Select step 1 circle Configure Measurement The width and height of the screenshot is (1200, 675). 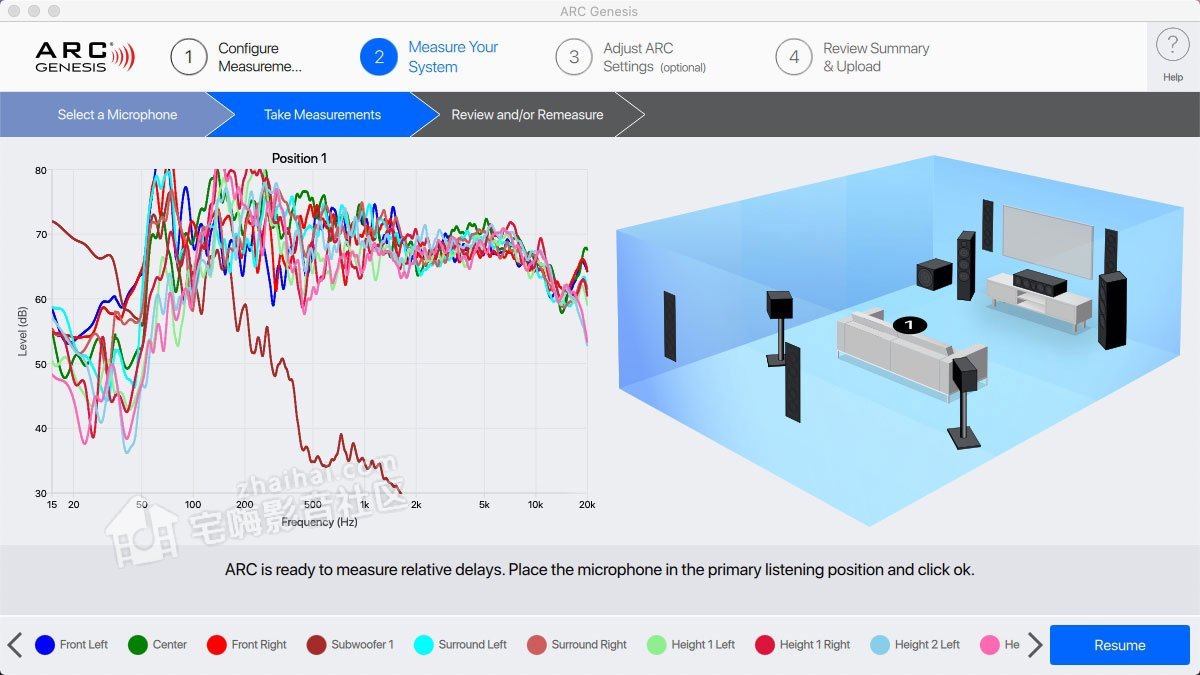coord(189,57)
